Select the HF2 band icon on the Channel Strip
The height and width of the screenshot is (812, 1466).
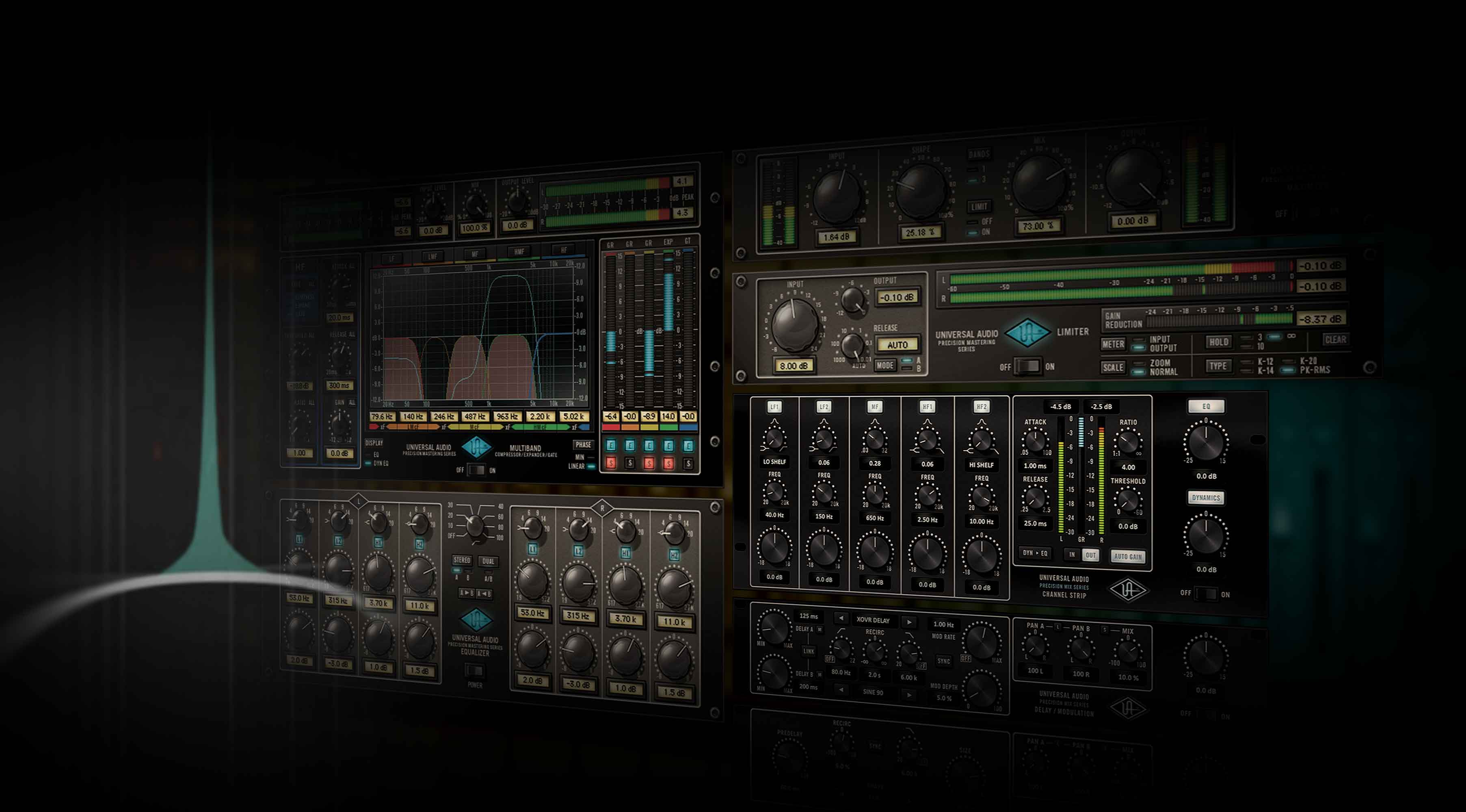pyautogui.click(x=981, y=406)
